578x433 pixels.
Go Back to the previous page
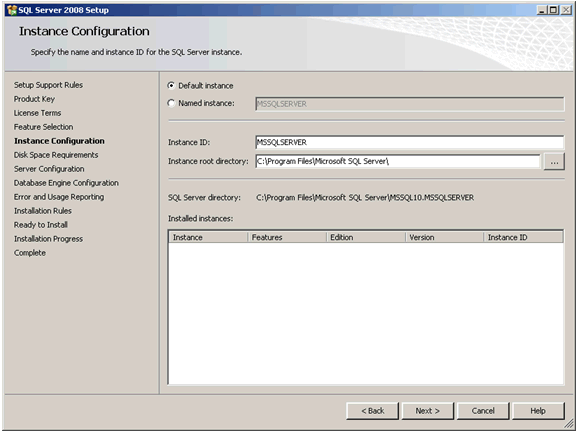point(372,411)
